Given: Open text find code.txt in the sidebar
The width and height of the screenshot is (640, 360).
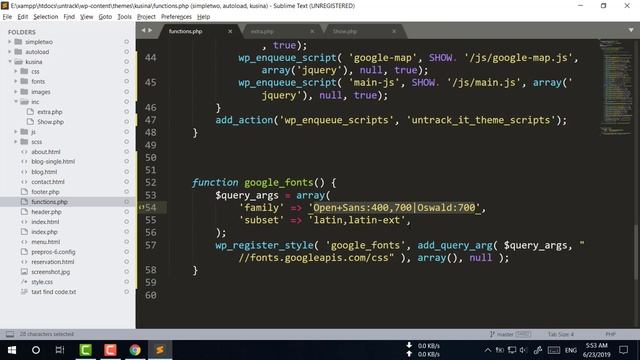Looking at the screenshot, I should pyautogui.click(x=53, y=292).
